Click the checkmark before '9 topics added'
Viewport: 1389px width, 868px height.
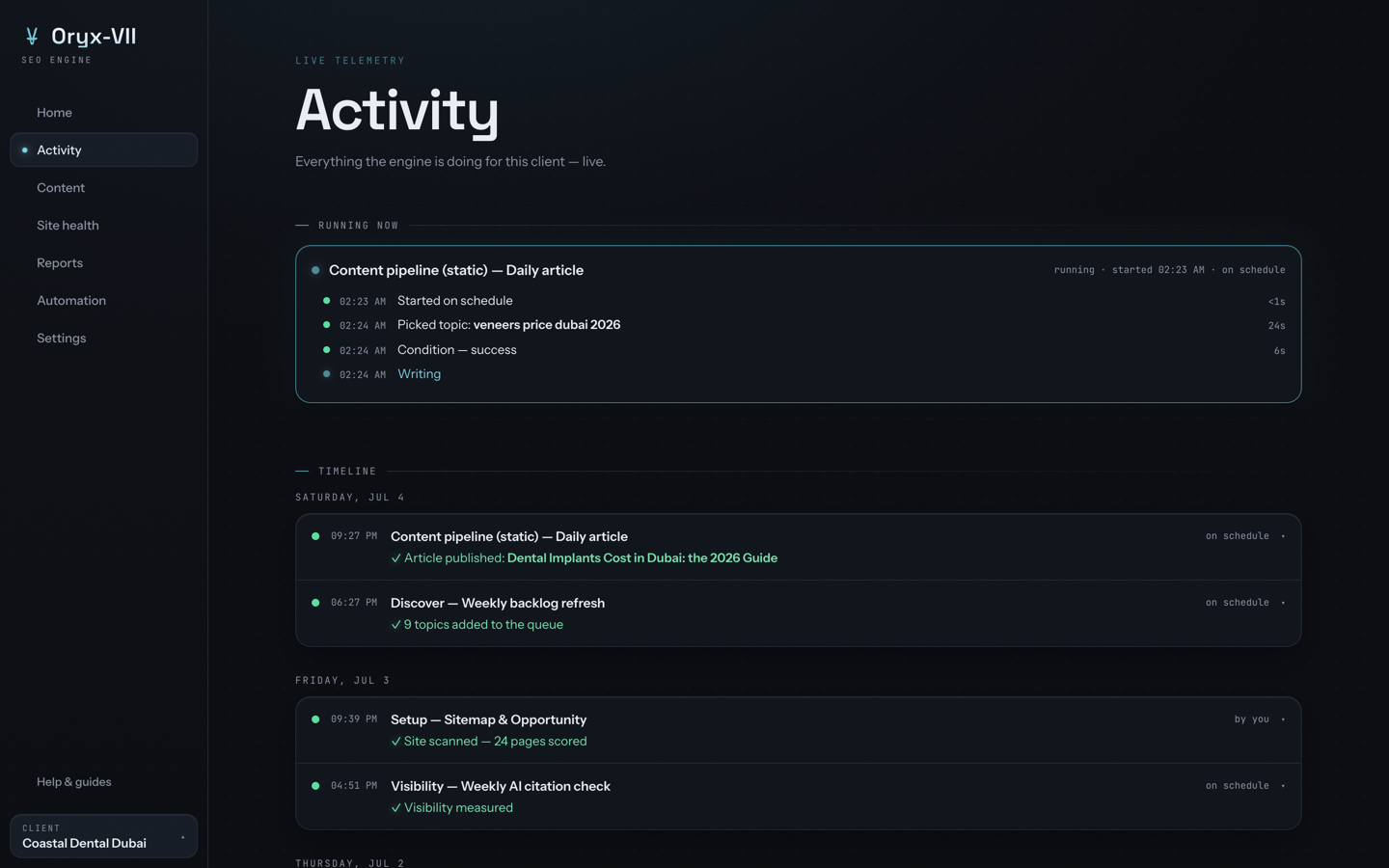click(x=395, y=625)
